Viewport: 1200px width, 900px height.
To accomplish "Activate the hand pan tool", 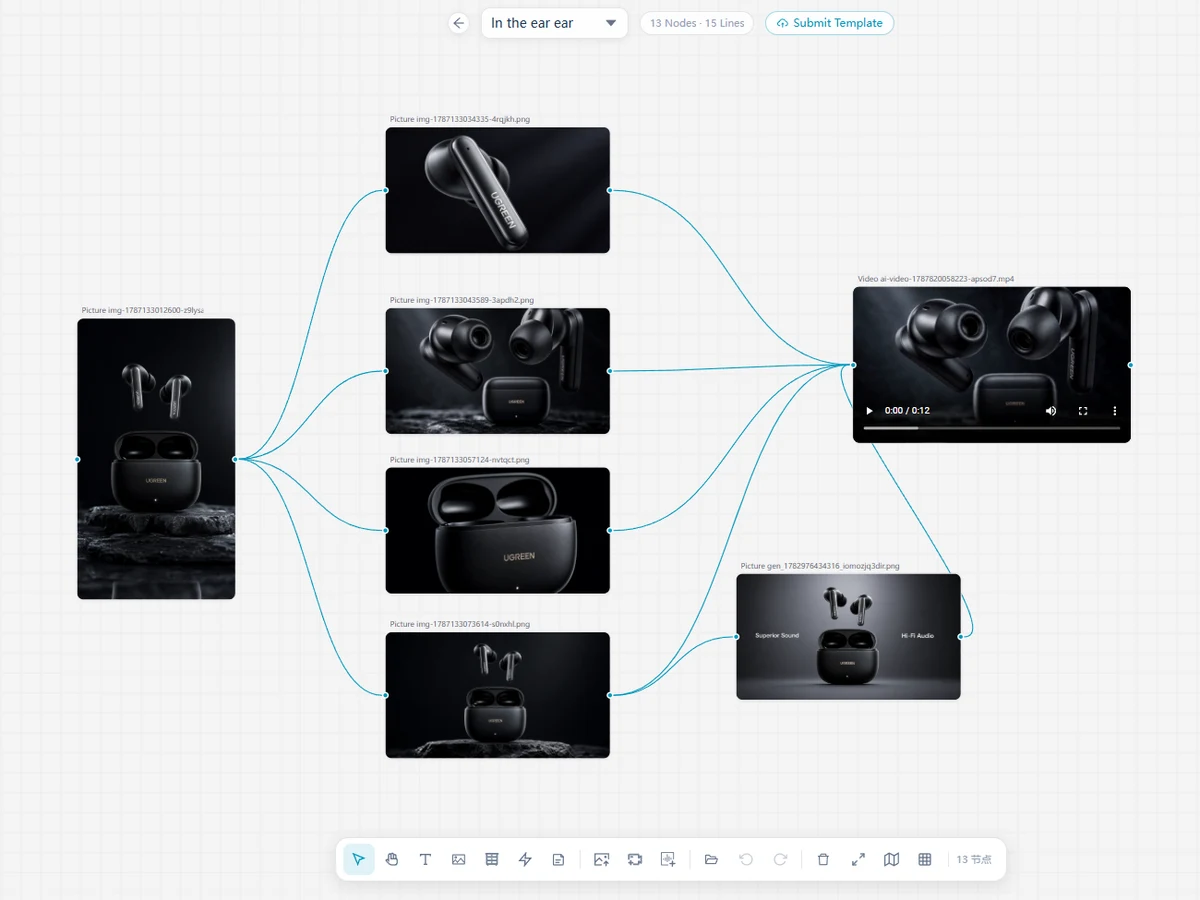I will click(x=392, y=859).
